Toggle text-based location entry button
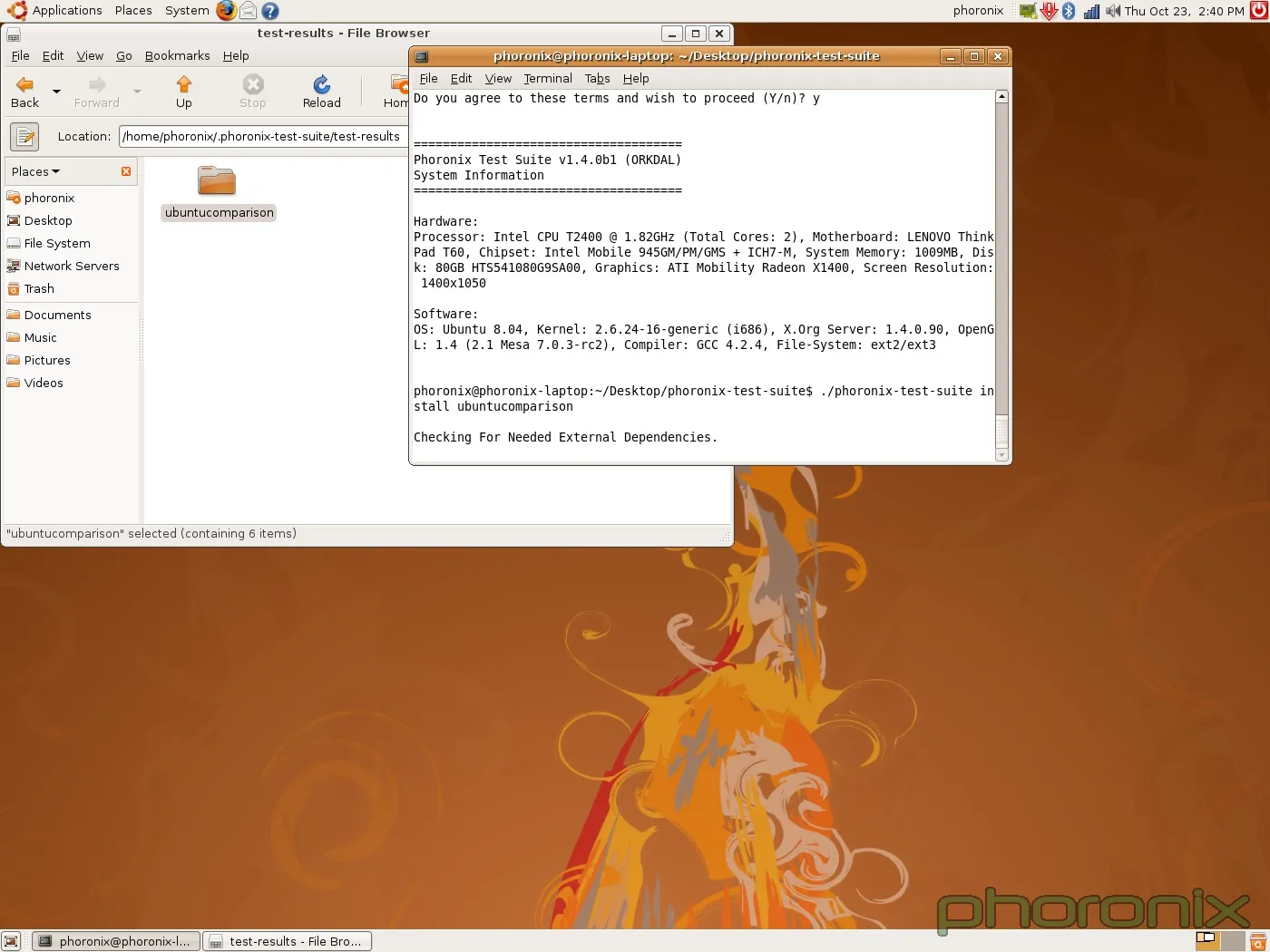This screenshot has width=1270, height=952. (x=24, y=137)
